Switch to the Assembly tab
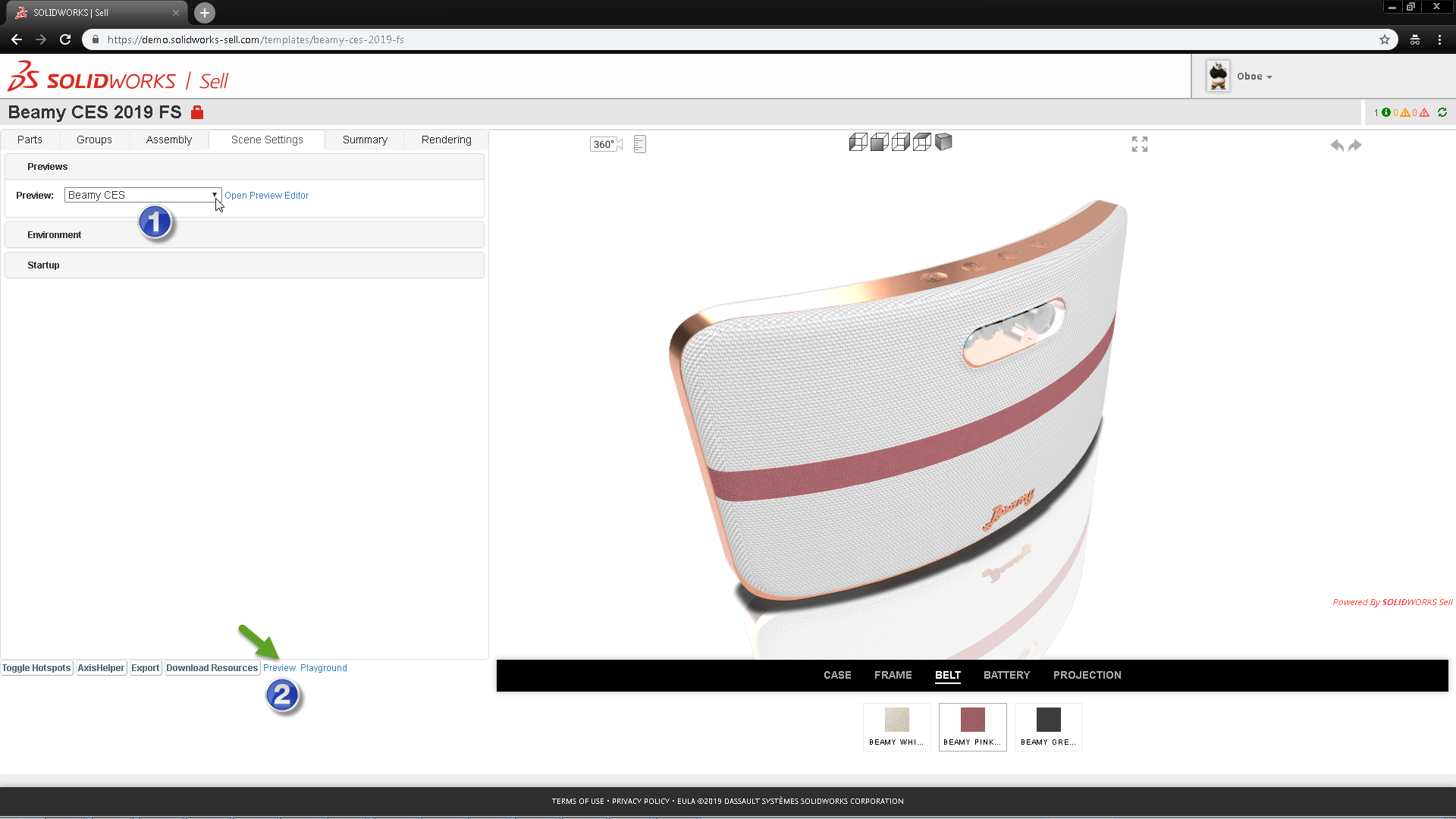This screenshot has height=819, width=1456. pyautogui.click(x=168, y=140)
